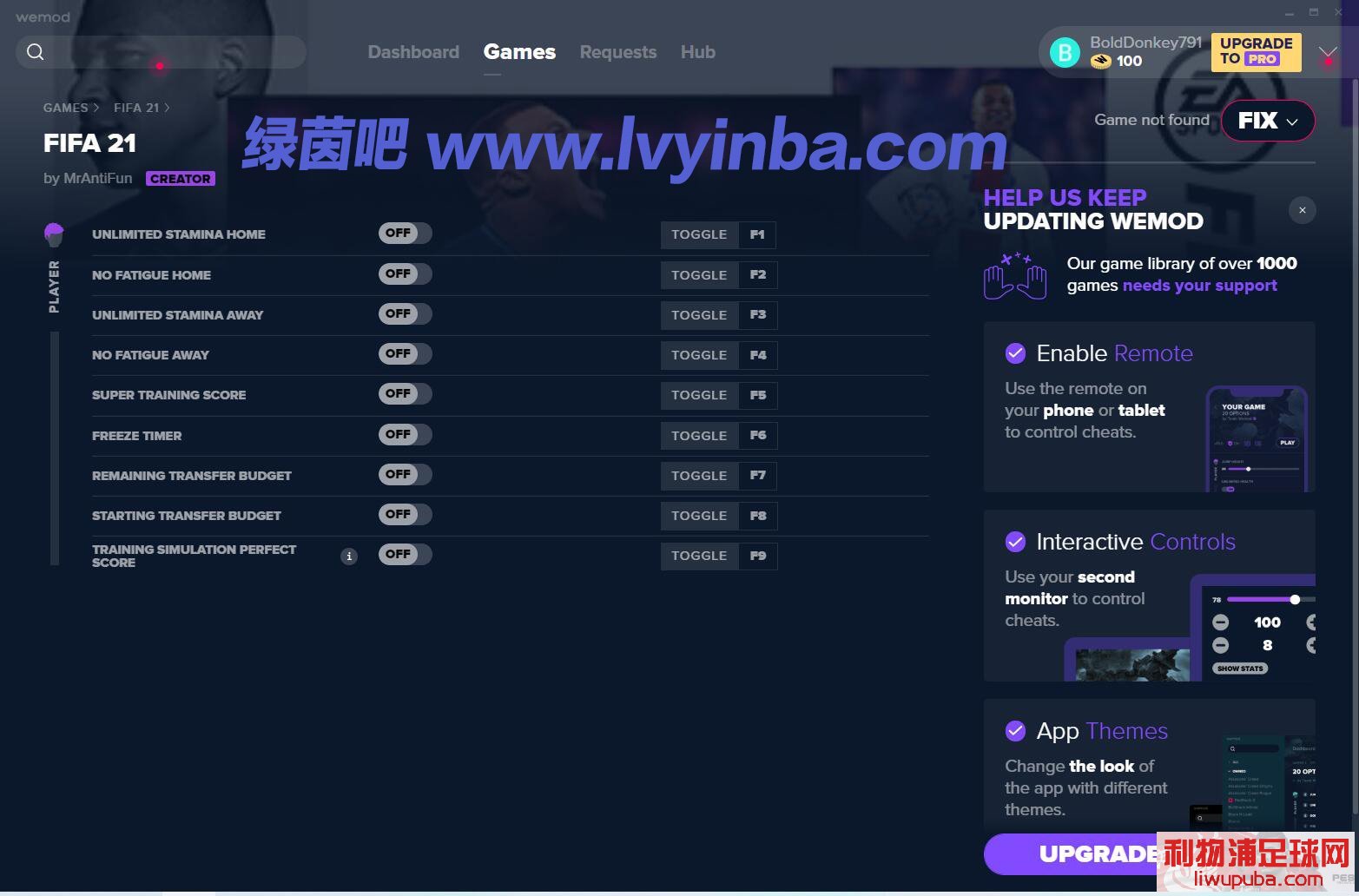Screen dimensions: 1359x896
Task: Open the FIFA 21 breadcrumb
Action: tap(136, 108)
